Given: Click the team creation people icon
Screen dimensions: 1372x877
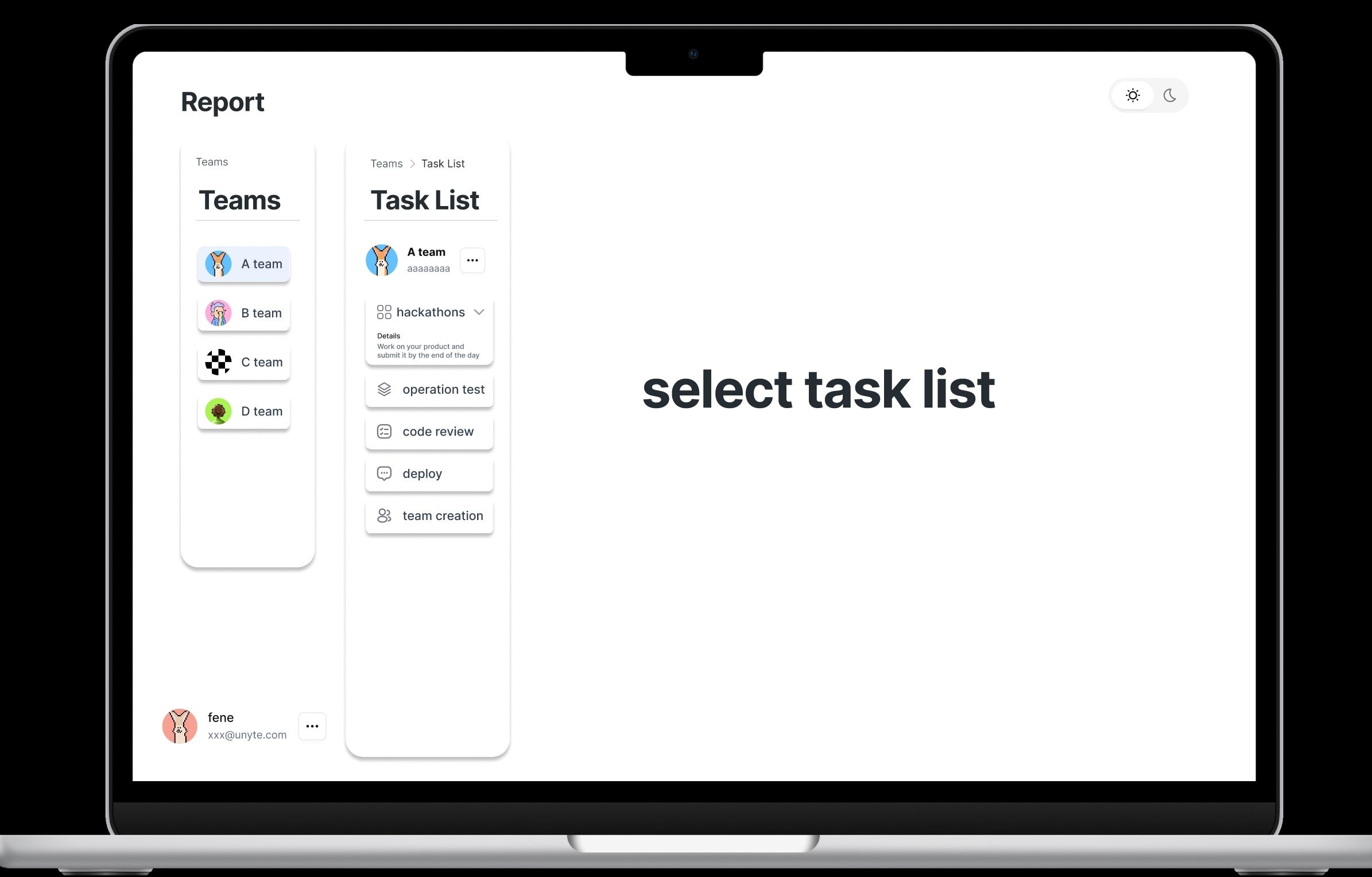Looking at the screenshot, I should pyautogui.click(x=384, y=516).
